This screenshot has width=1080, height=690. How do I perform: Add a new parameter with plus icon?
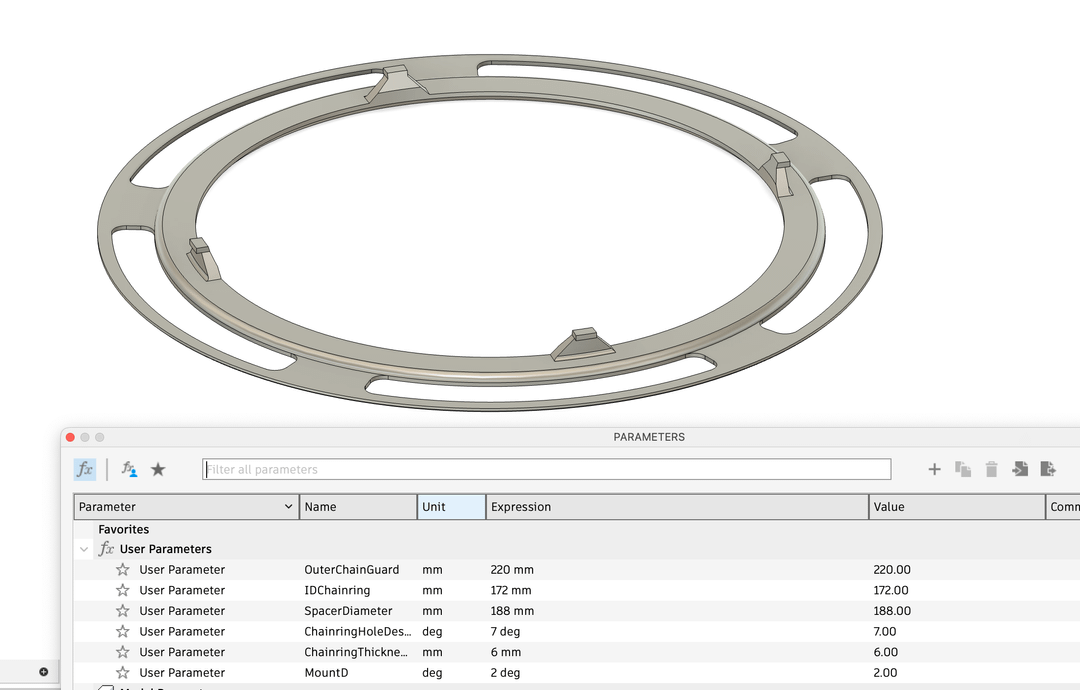point(934,469)
